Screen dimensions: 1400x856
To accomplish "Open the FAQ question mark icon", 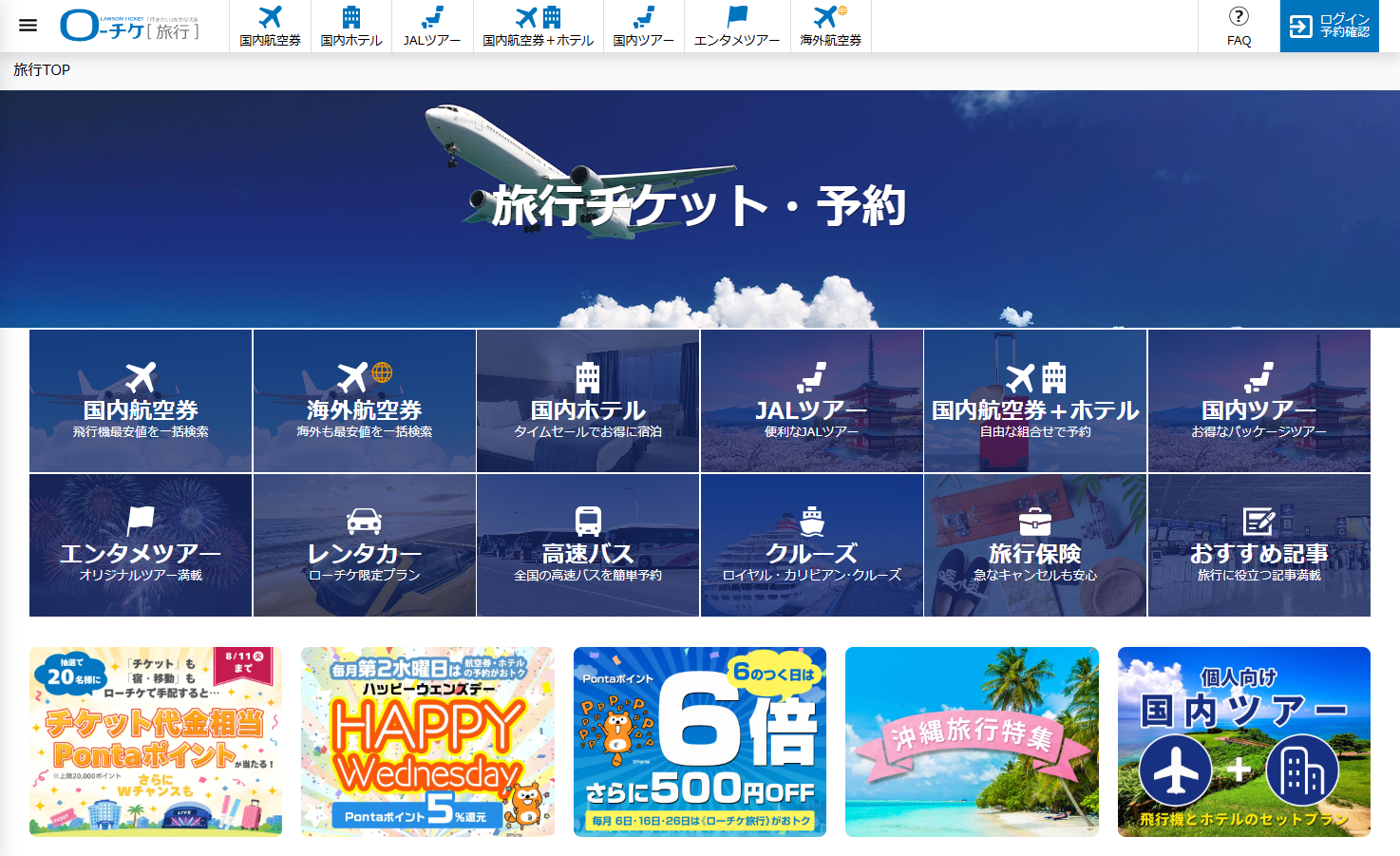I will 1239,16.
